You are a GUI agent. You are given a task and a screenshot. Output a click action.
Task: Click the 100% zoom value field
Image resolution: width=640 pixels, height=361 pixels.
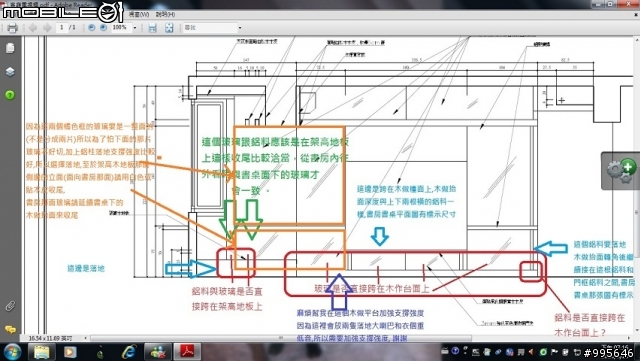121,27
